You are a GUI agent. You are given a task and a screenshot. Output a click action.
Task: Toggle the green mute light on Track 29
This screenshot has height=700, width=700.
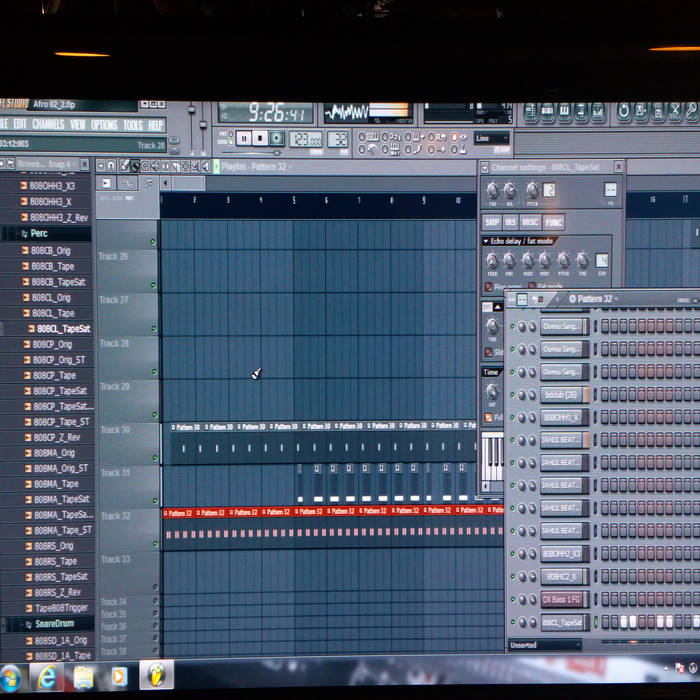[153, 414]
